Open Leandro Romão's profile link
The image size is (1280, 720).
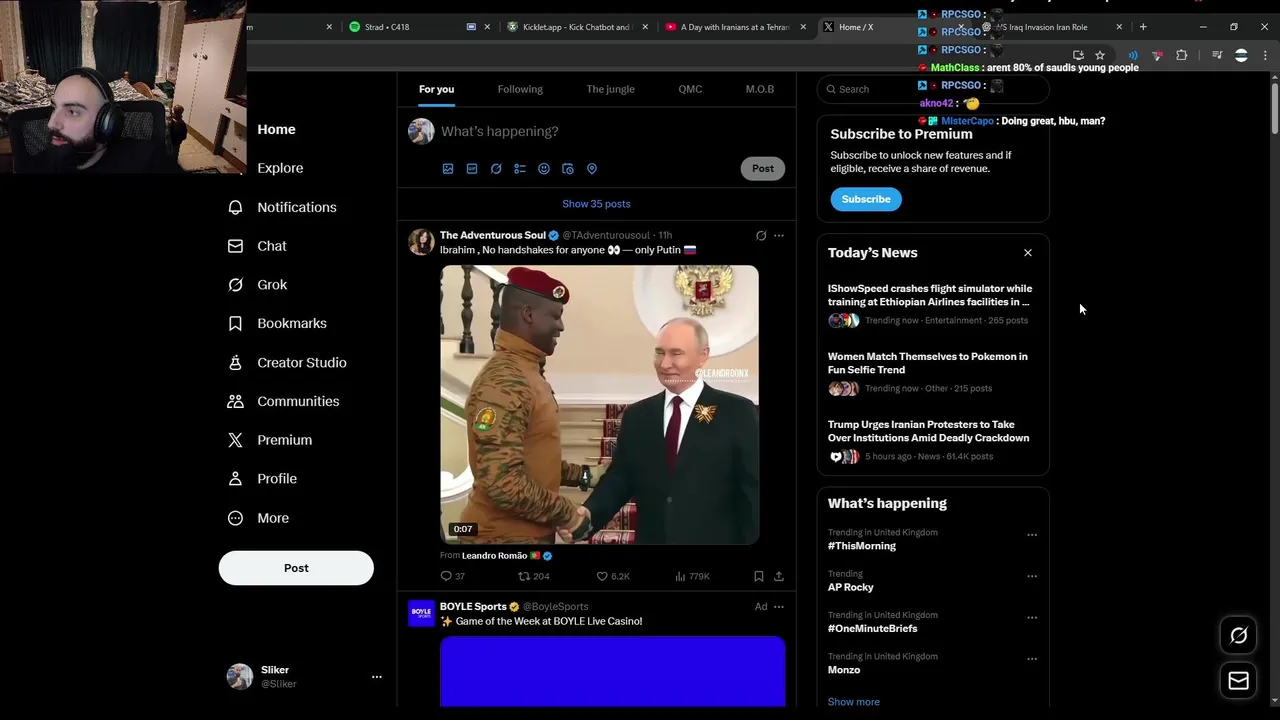pos(495,556)
